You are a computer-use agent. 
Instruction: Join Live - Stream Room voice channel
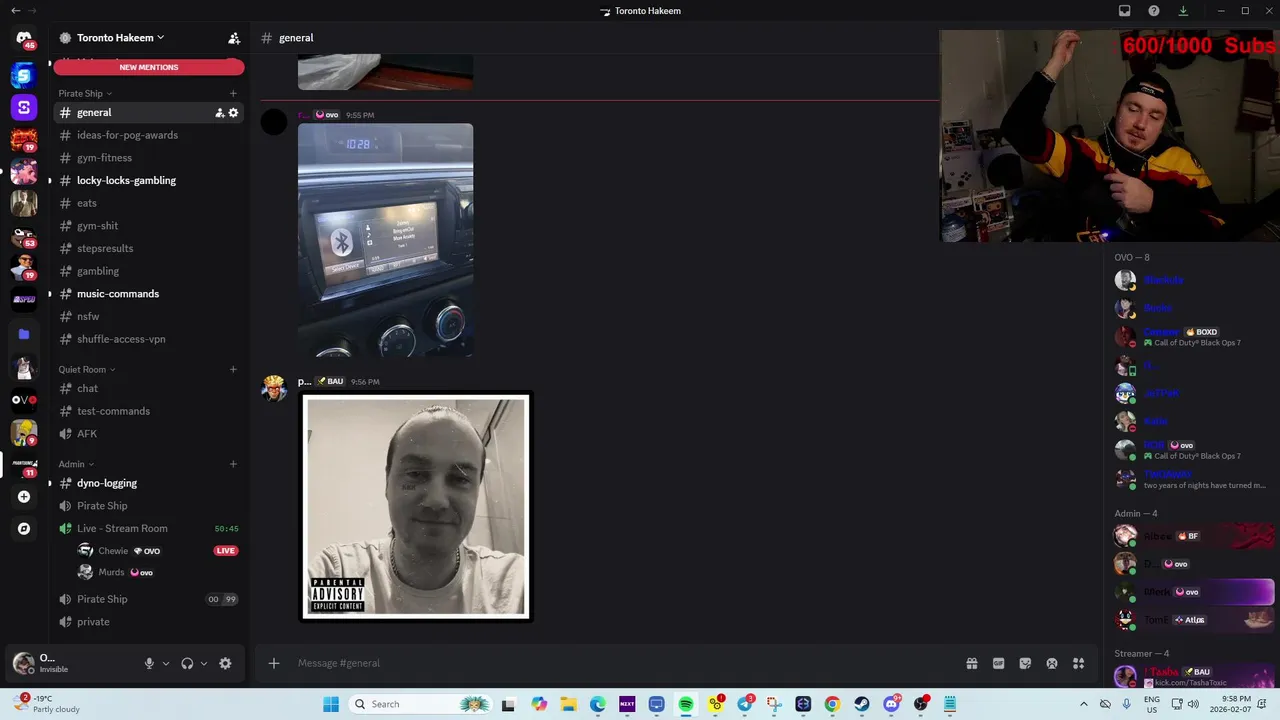[149, 528]
